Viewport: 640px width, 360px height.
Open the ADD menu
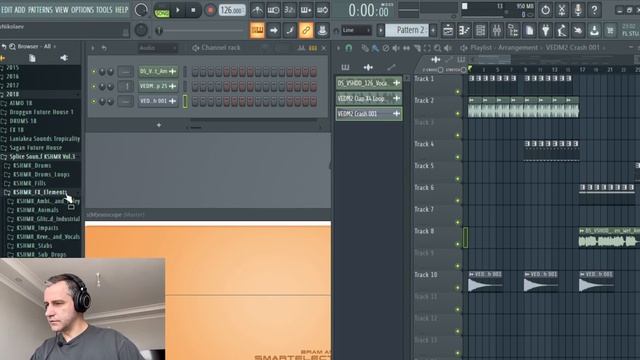coord(20,9)
